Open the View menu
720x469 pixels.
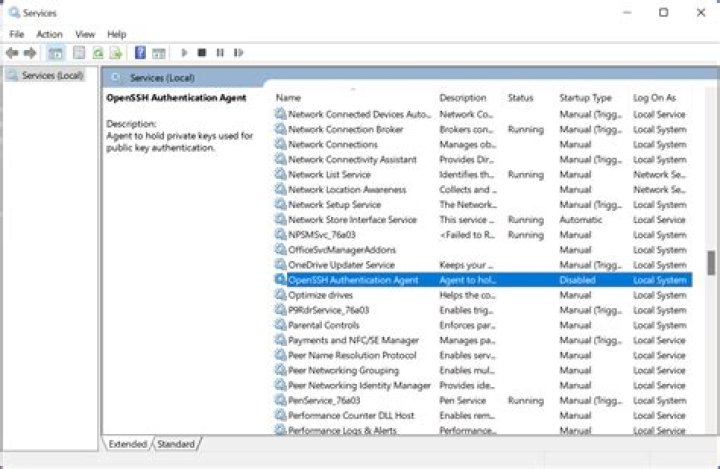tap(85, 34)
